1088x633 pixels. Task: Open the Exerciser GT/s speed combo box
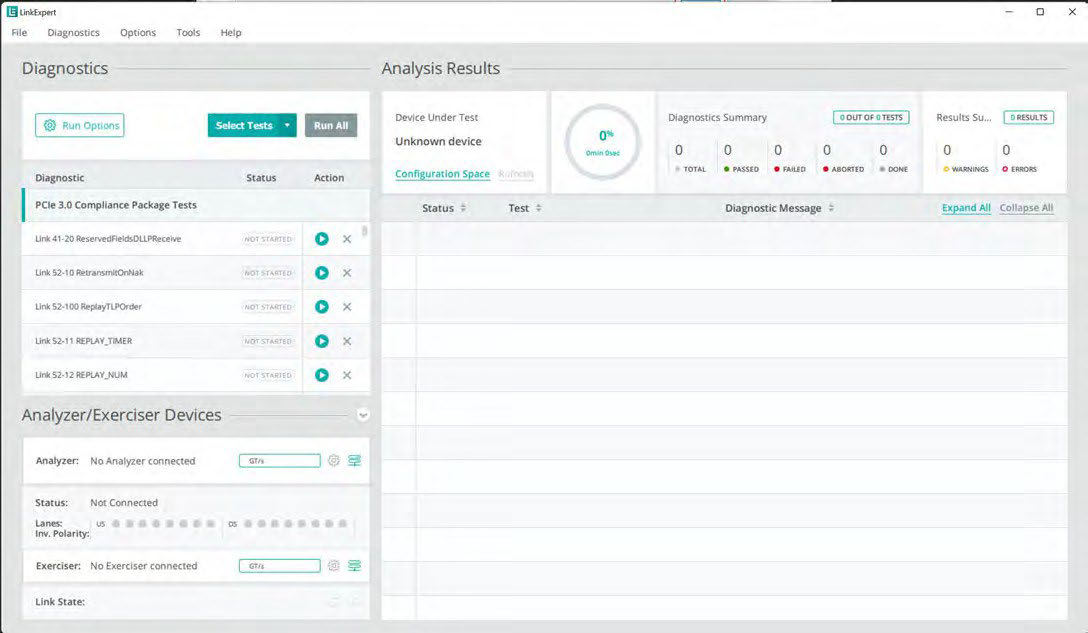[x=280, y=566]
